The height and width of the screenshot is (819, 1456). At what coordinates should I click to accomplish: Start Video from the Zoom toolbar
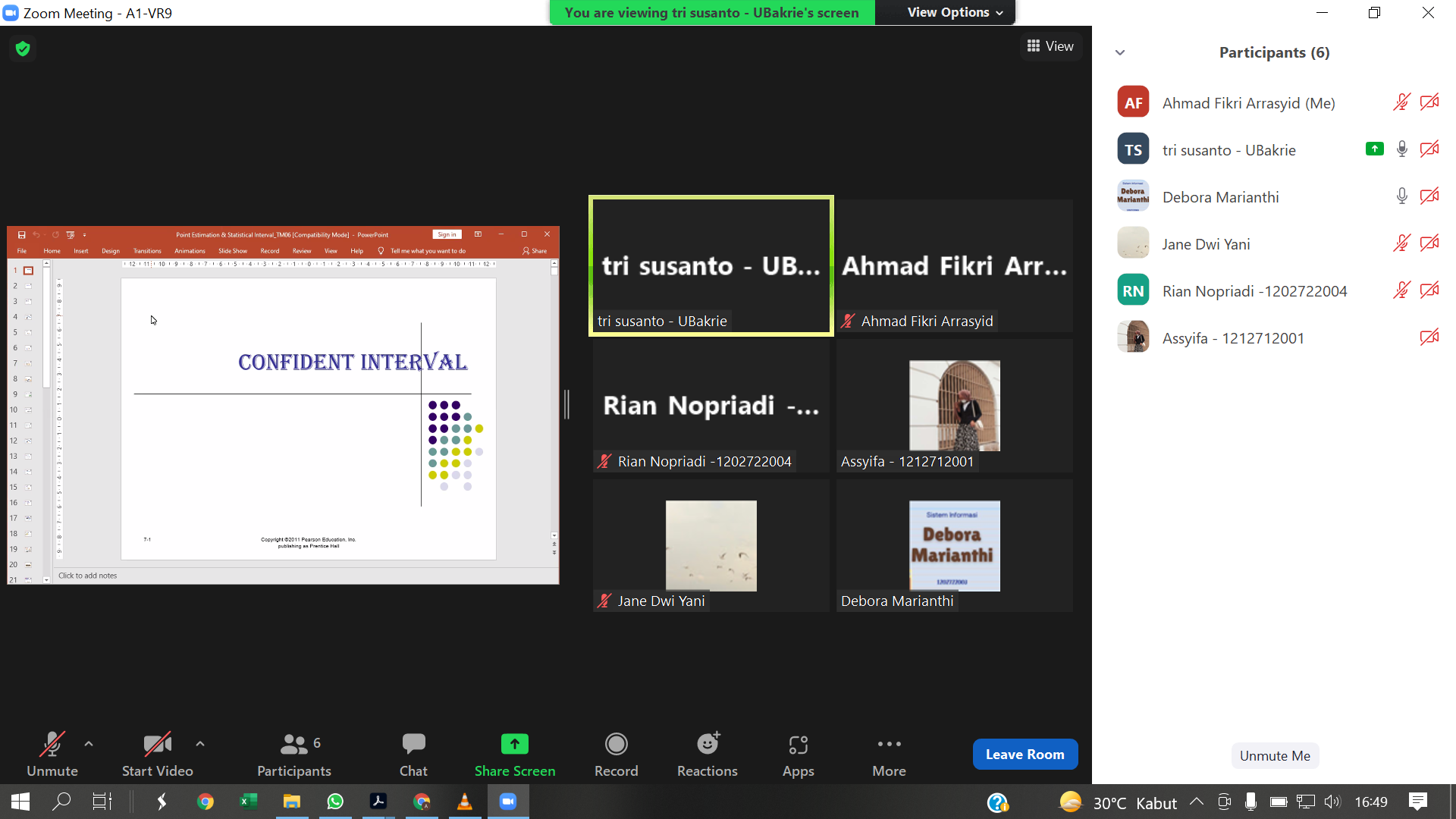click(158, 755)
